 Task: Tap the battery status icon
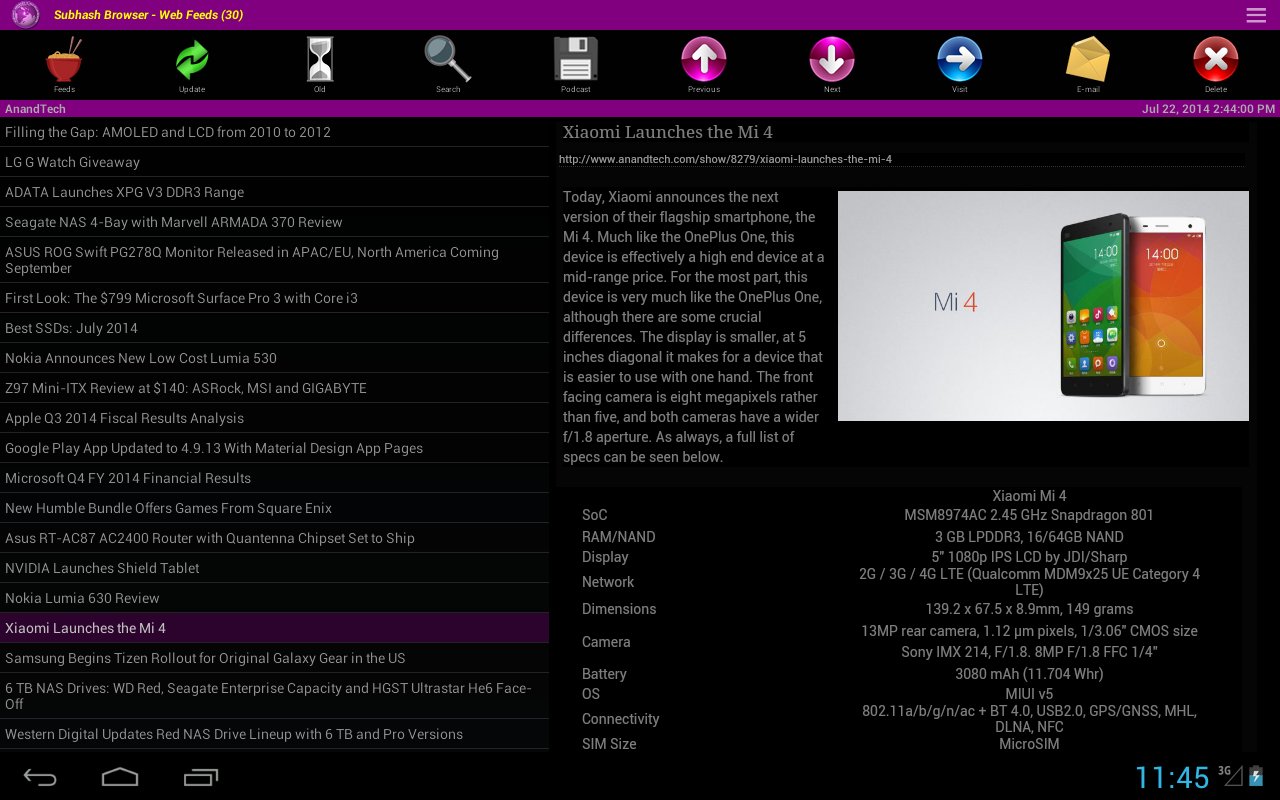coord(1257,776)
